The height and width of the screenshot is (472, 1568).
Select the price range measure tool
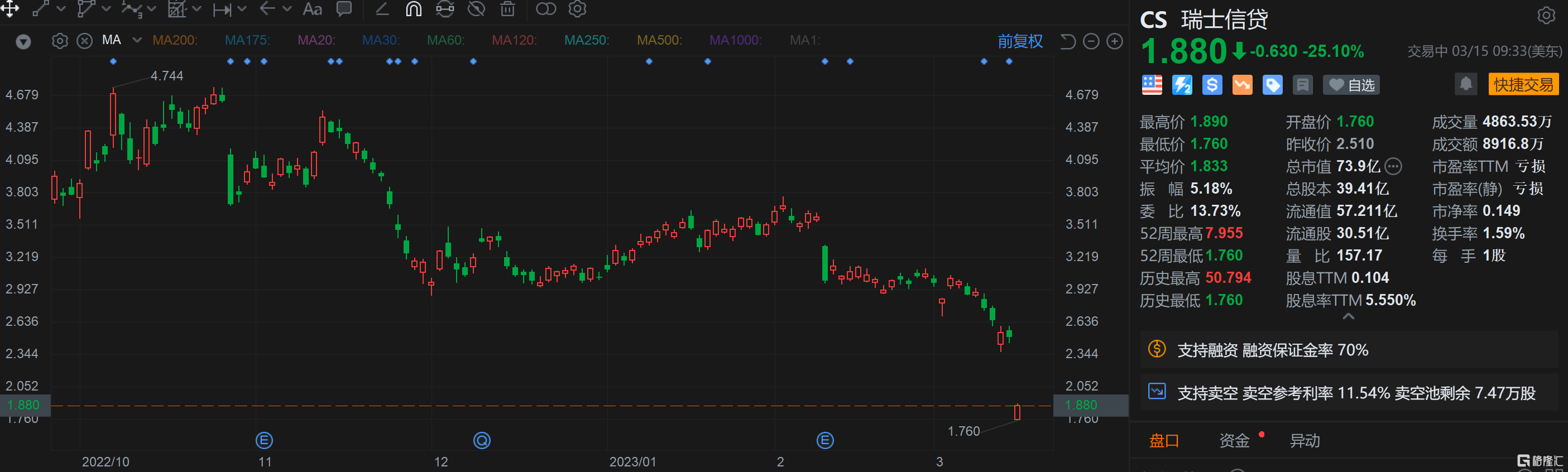pos(222,9)
